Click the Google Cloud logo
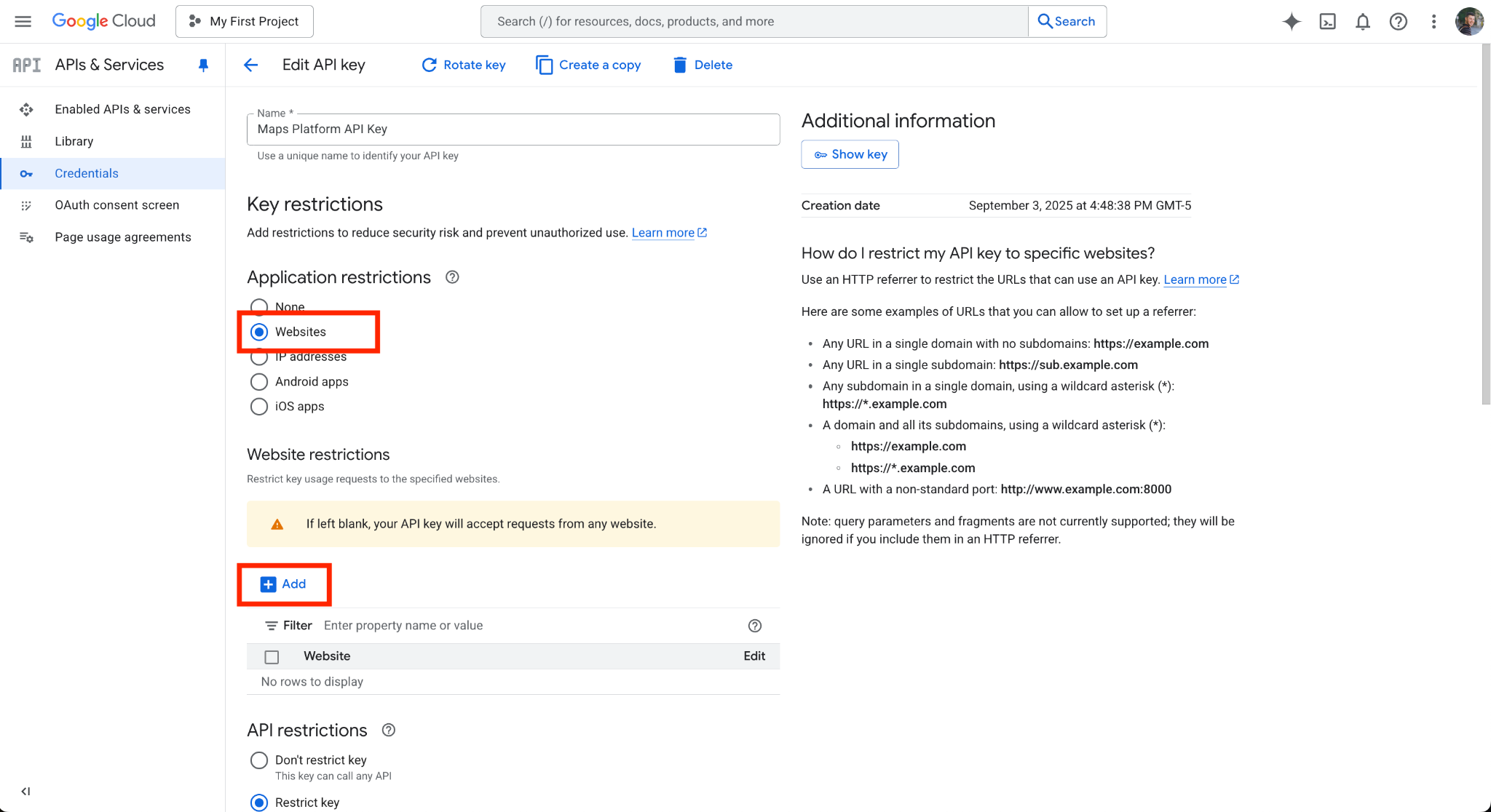 coord(103,21)
